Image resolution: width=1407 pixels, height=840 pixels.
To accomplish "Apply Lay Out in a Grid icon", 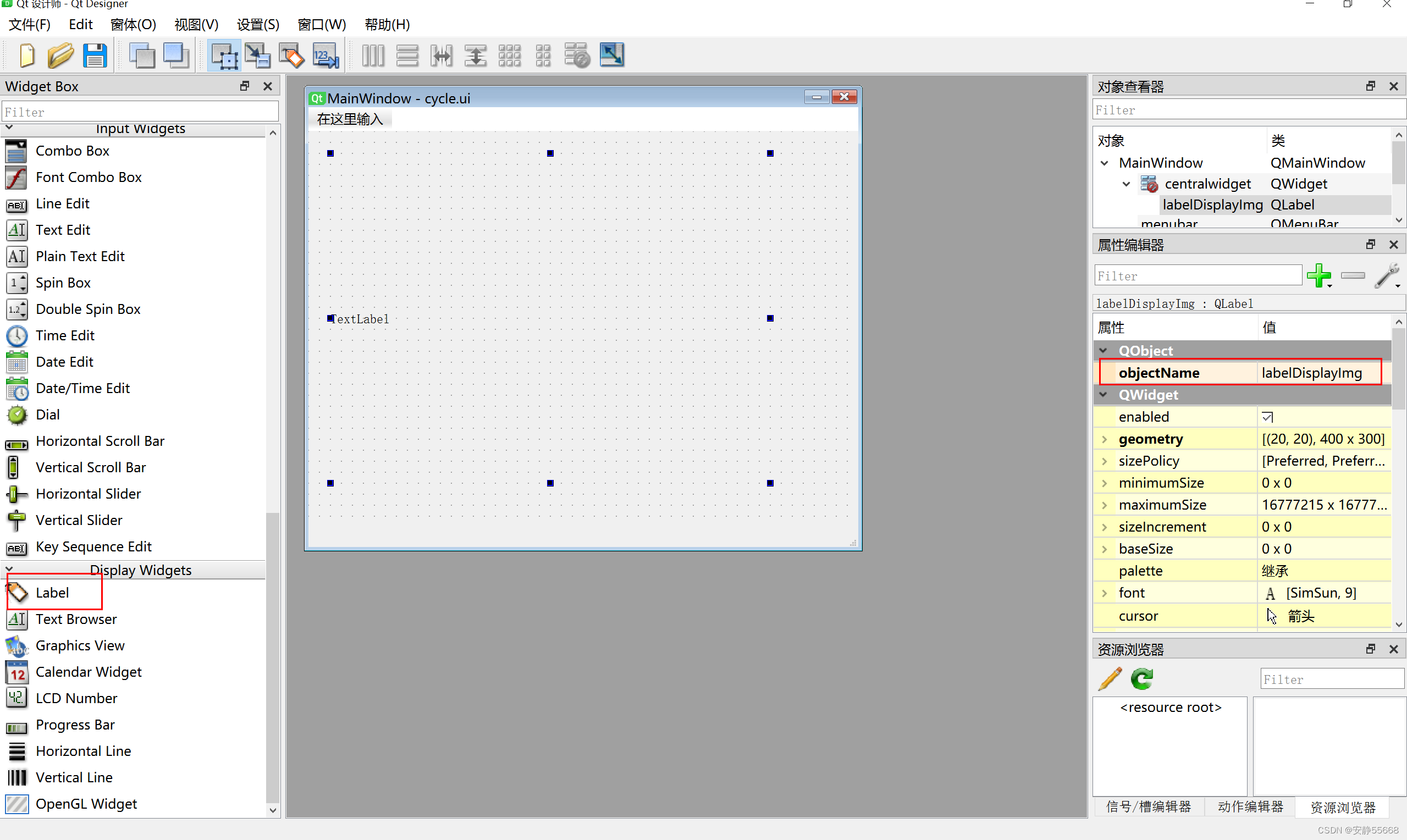I will click(509, 56).
